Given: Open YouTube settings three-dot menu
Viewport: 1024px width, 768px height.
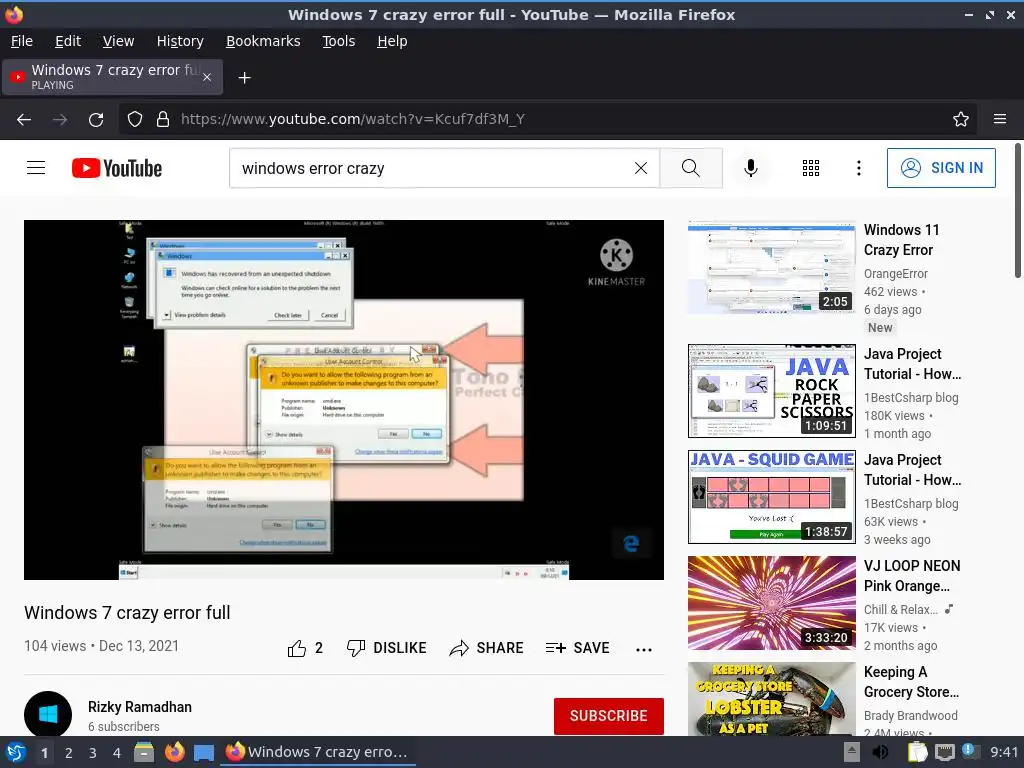Looking at the screenshot, I should pos(858,168).
